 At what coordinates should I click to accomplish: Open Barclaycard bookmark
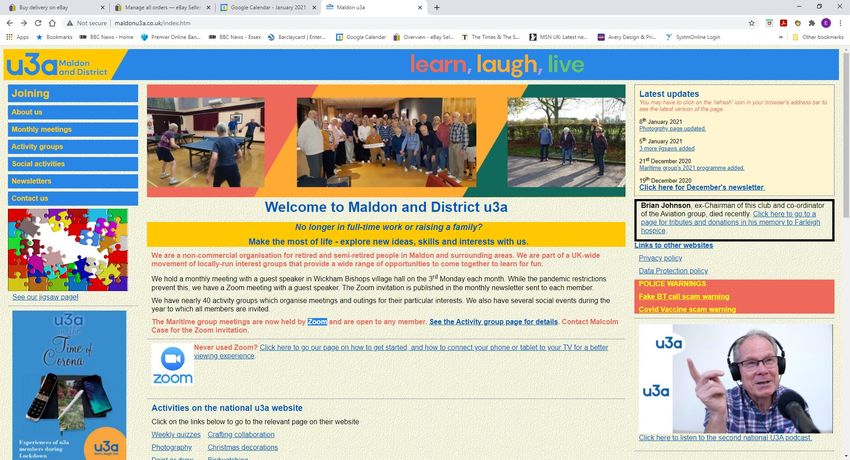point(297,37)
